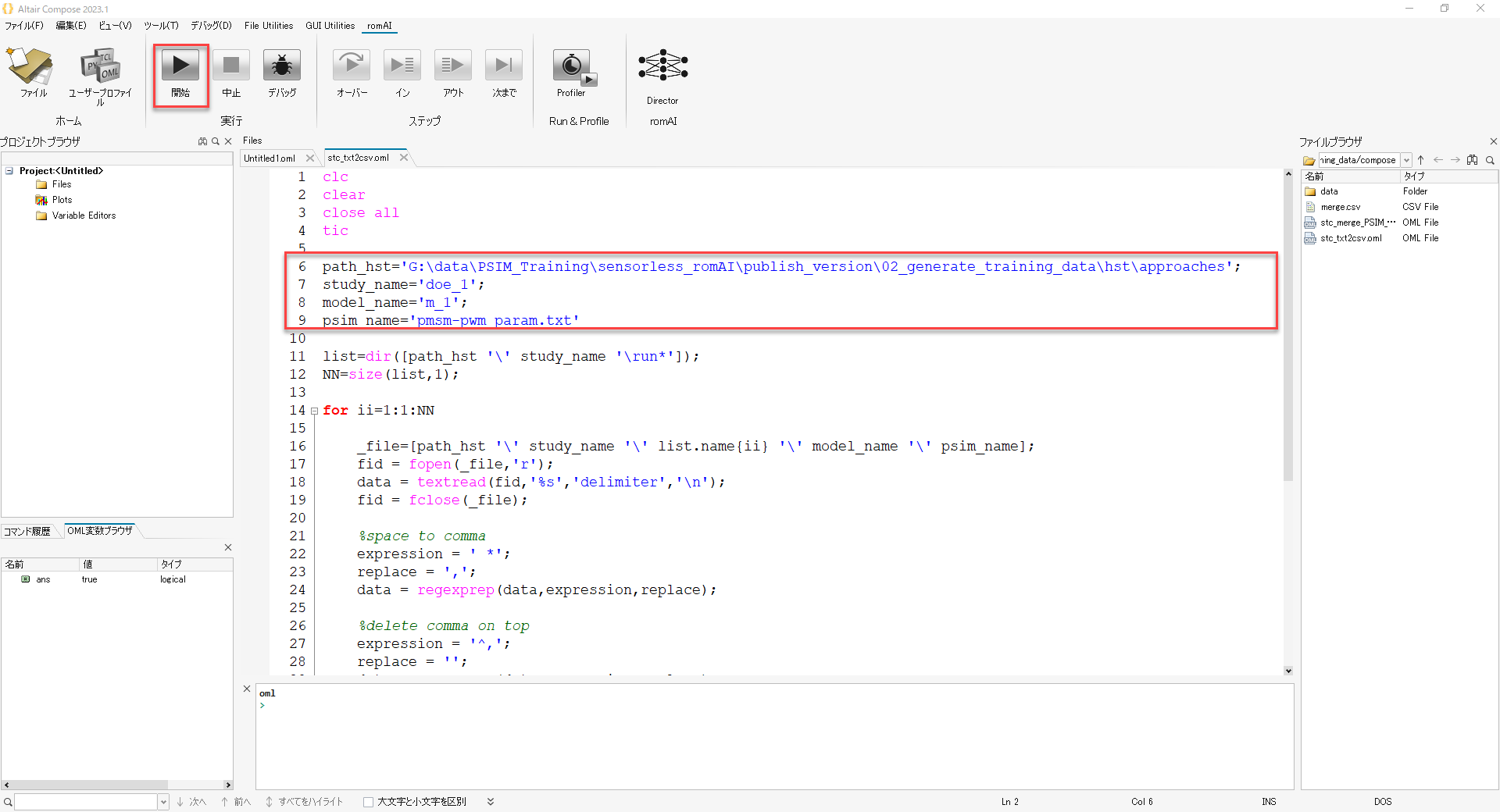Select stc_txt2csv.oml in File Browser list

point(1351,238)
